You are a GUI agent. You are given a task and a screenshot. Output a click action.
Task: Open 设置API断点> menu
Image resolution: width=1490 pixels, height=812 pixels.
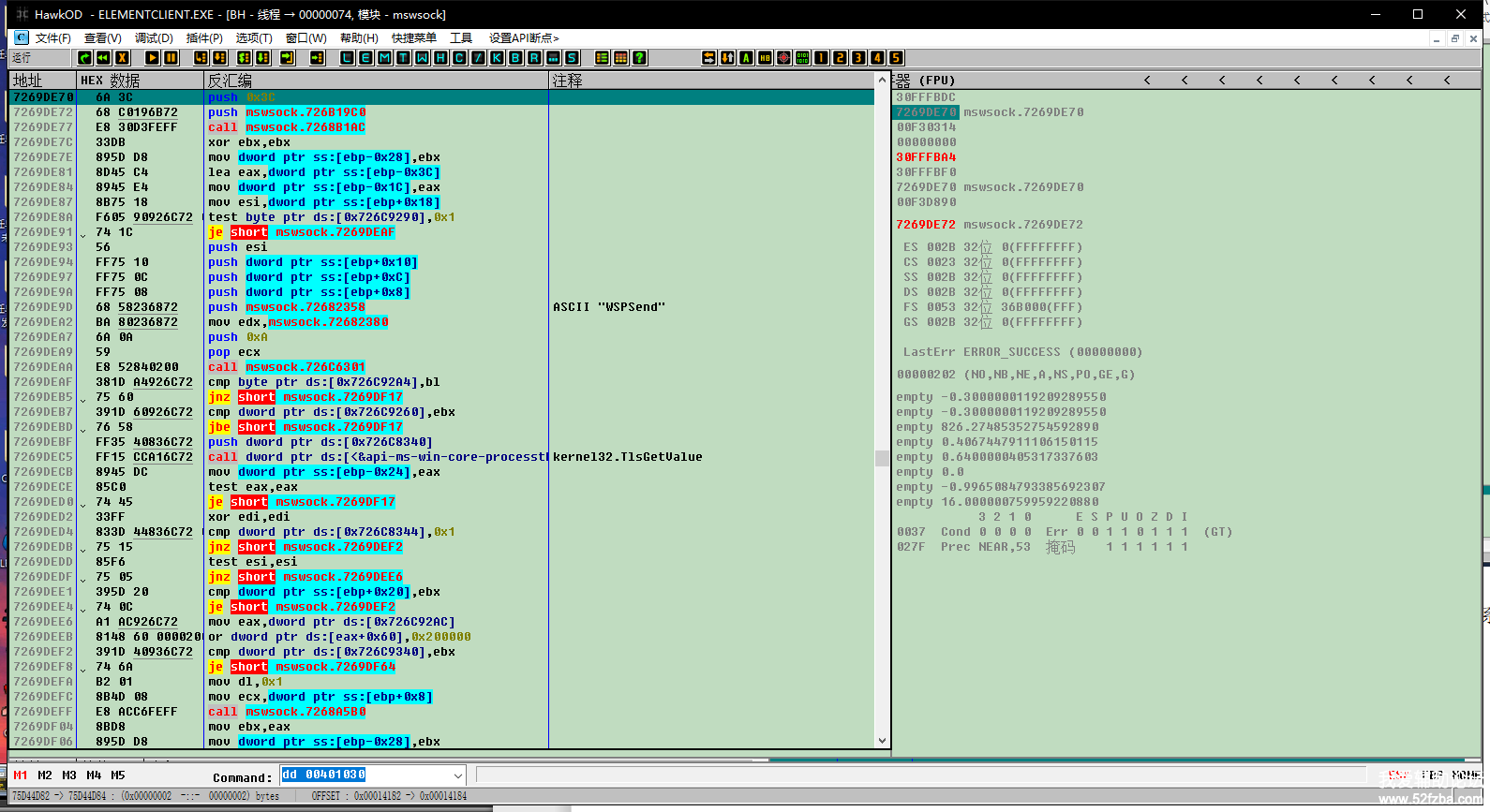524,38
